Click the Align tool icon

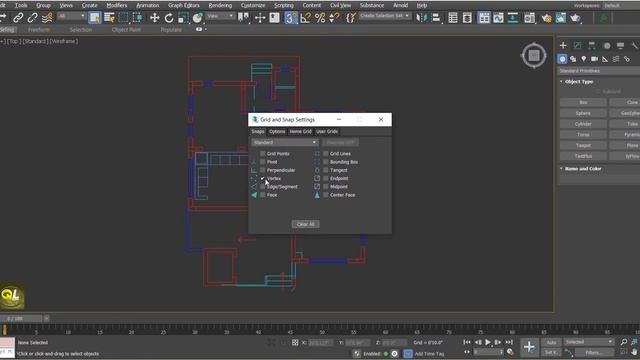pos(436,18)
